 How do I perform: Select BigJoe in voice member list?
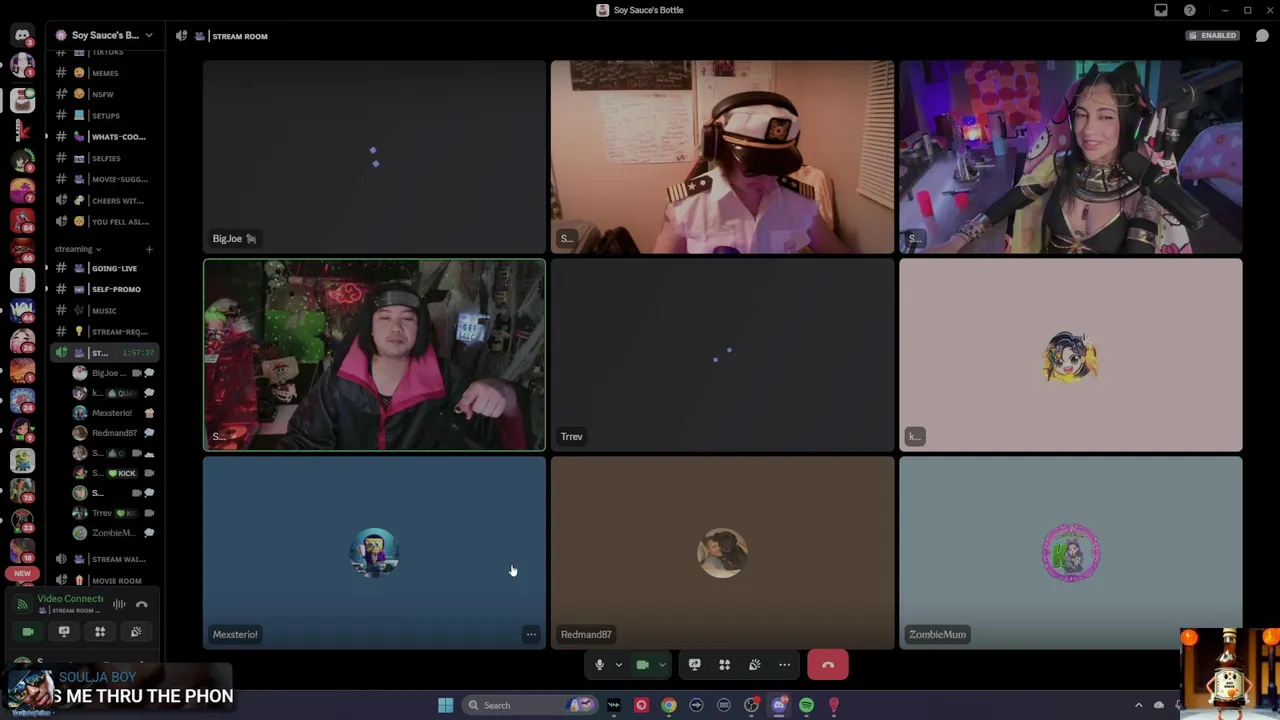(x=113, y=373)
